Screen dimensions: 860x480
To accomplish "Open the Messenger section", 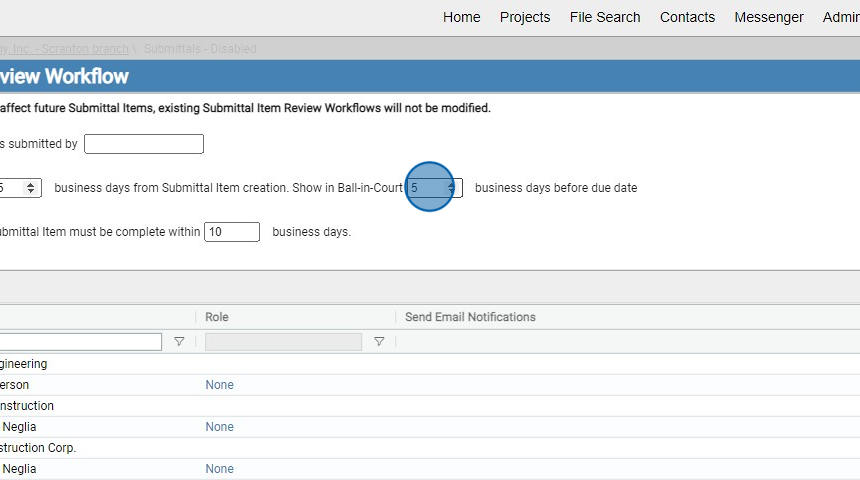I will coord(768,17).
